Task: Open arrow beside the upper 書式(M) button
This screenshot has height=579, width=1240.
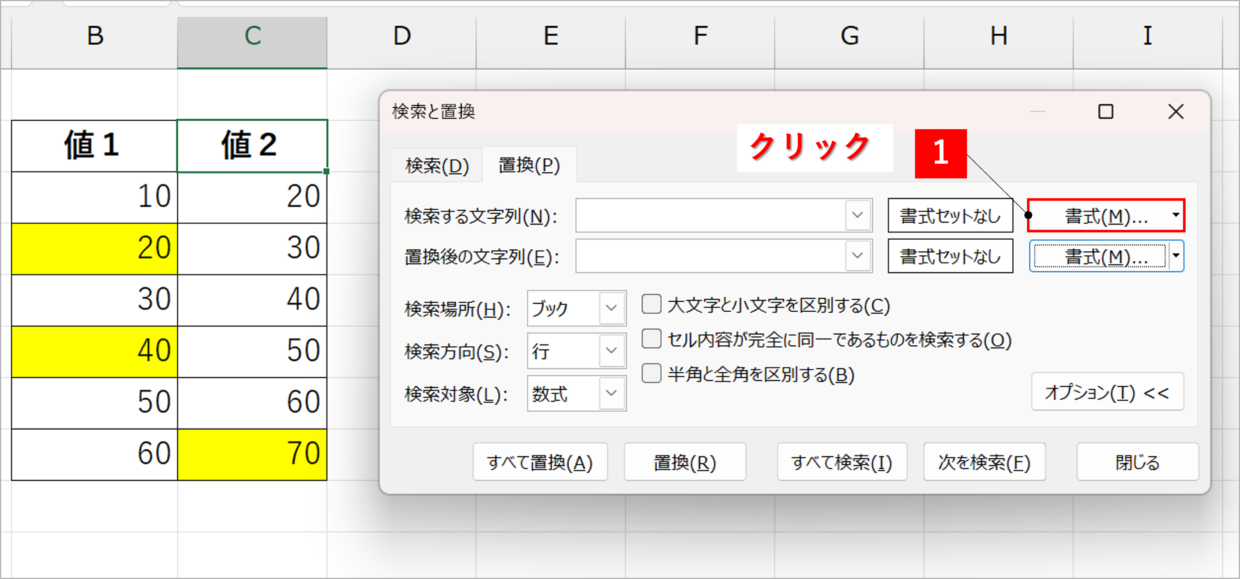Action: pyautogui.click(x=1176, y=215)
